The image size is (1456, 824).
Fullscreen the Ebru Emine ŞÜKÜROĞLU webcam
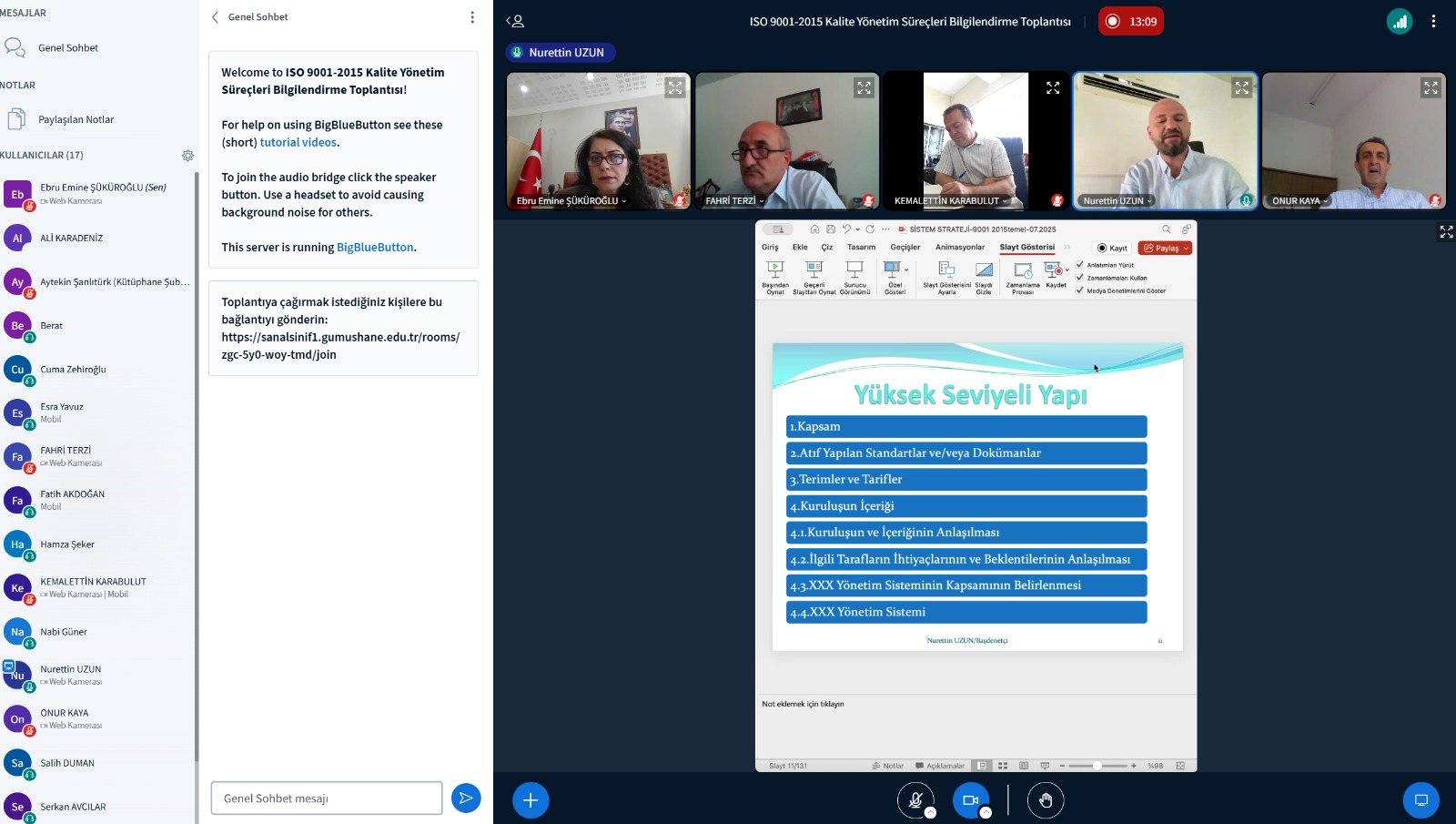click(675, 87)
